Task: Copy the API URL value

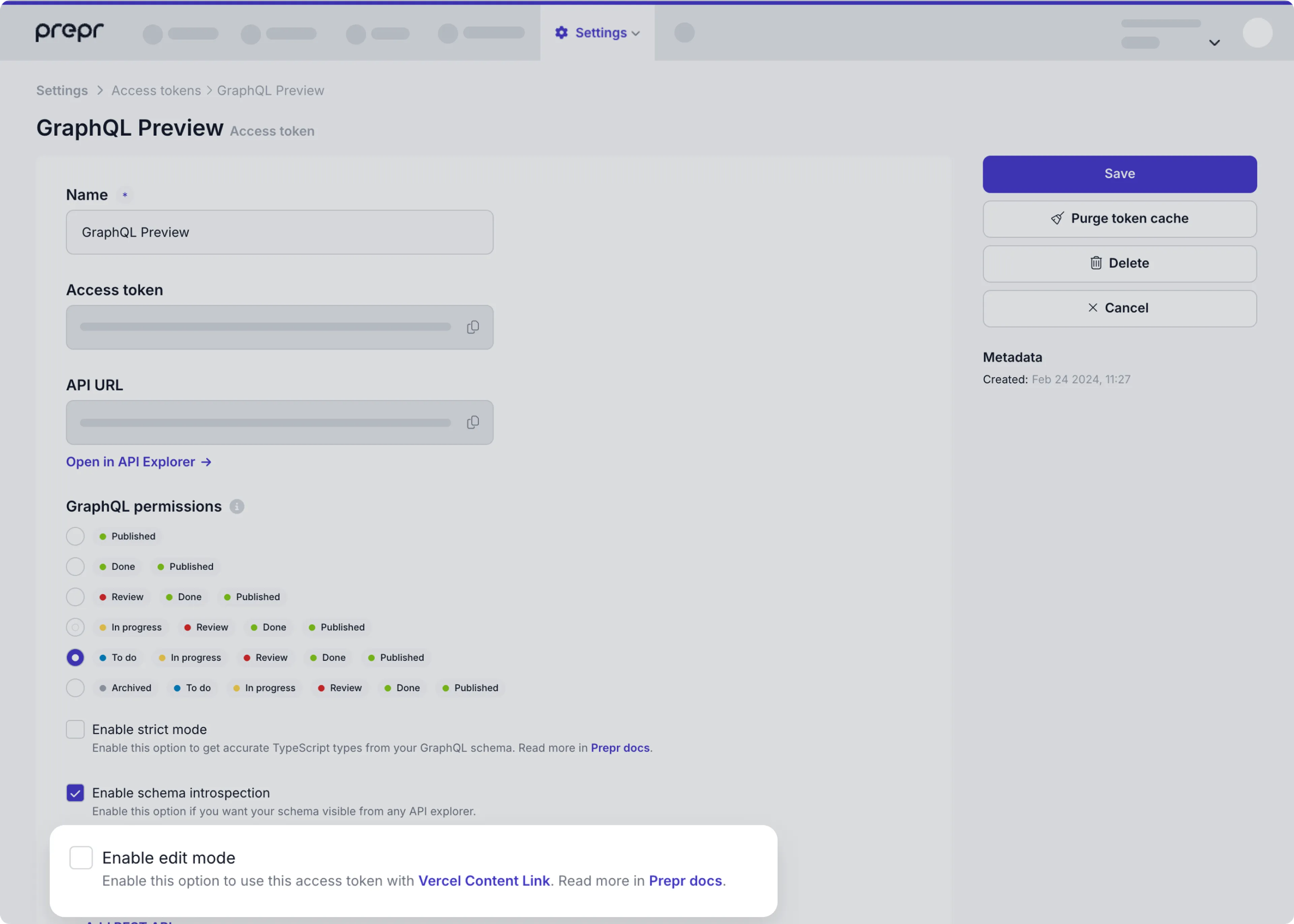Action: [x=473, y=422]
